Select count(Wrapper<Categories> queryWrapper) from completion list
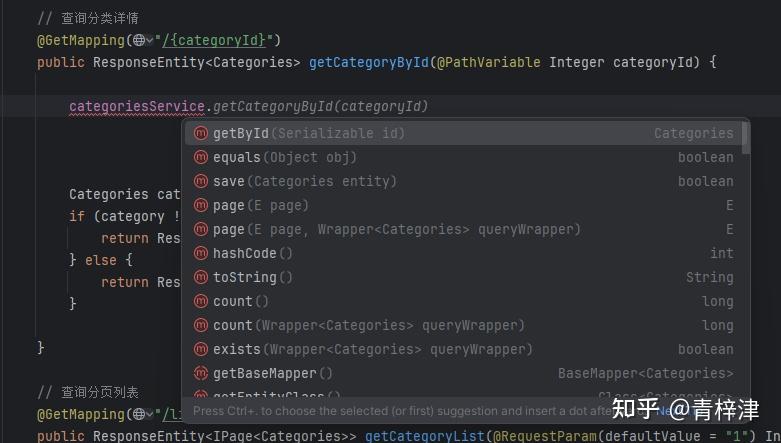This screenshot has height=443, width=781. point(368,325)
